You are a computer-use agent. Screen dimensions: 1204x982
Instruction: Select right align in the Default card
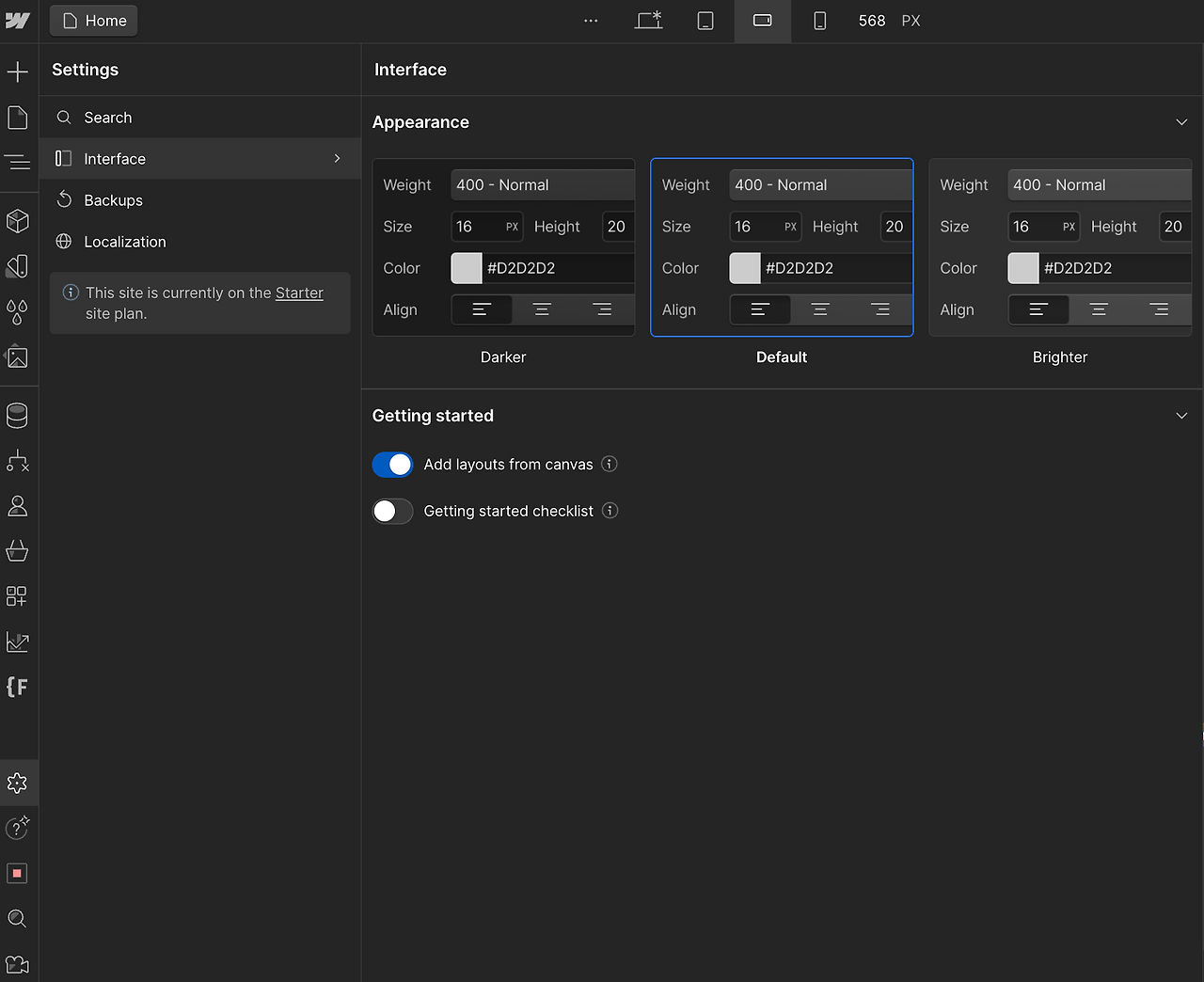(880, 309)
